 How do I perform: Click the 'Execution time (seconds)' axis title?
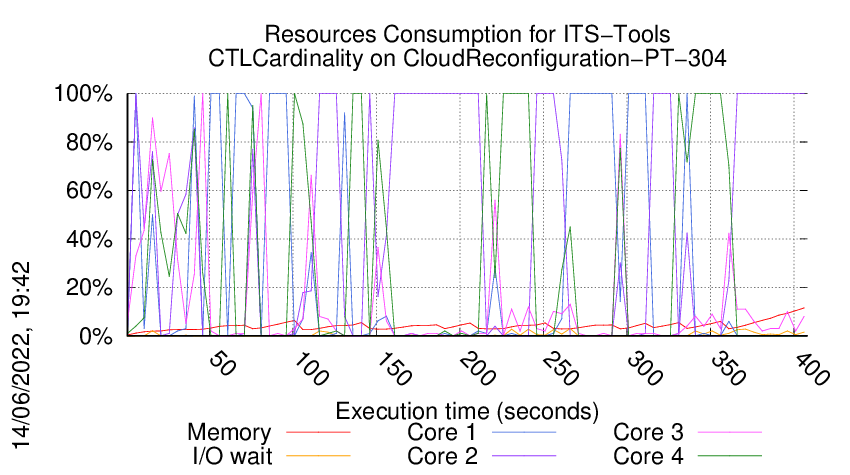click(467, 412)
